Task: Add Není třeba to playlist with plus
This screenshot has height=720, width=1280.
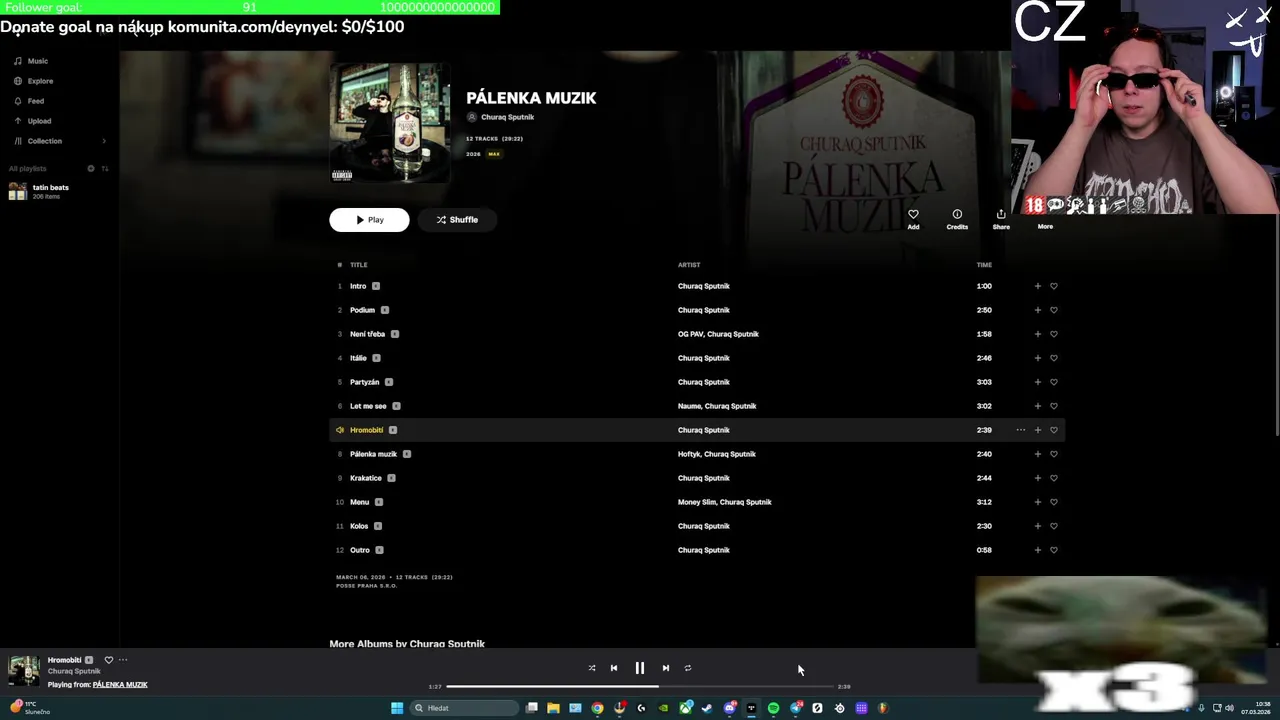Action: point(1037,334)
